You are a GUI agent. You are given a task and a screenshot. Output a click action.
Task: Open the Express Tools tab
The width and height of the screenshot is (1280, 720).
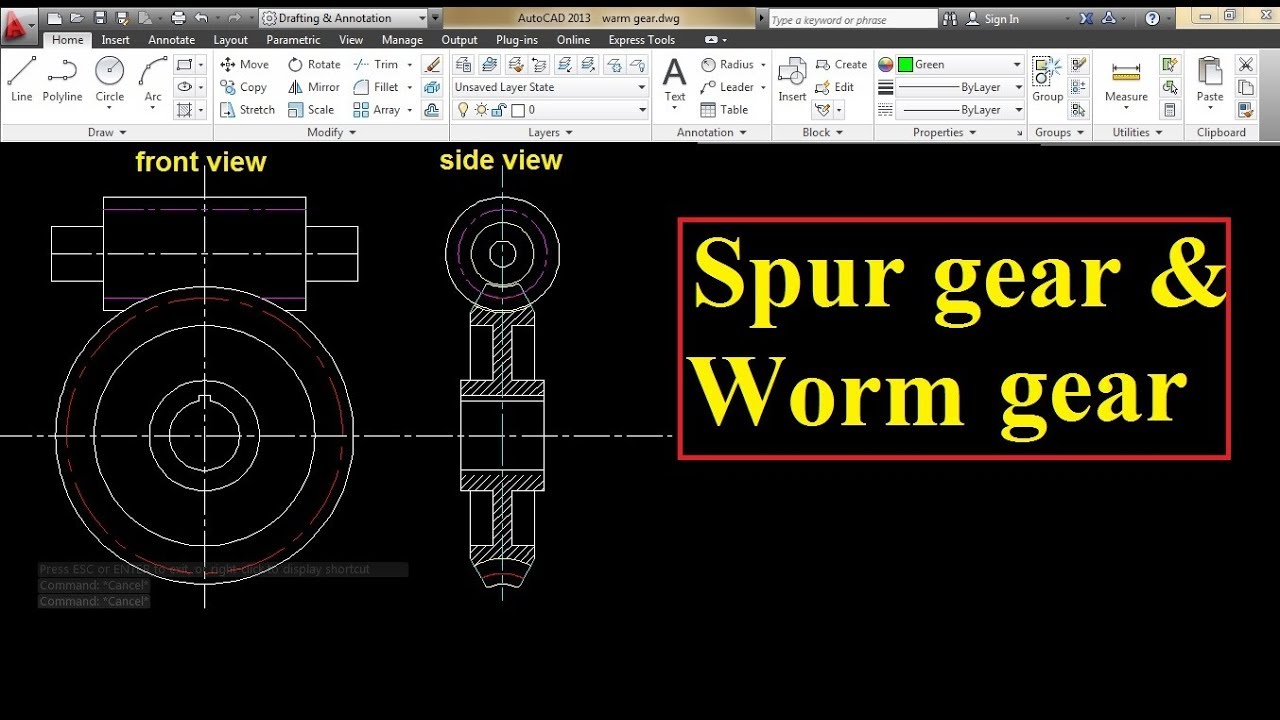(x=641, y=40)
